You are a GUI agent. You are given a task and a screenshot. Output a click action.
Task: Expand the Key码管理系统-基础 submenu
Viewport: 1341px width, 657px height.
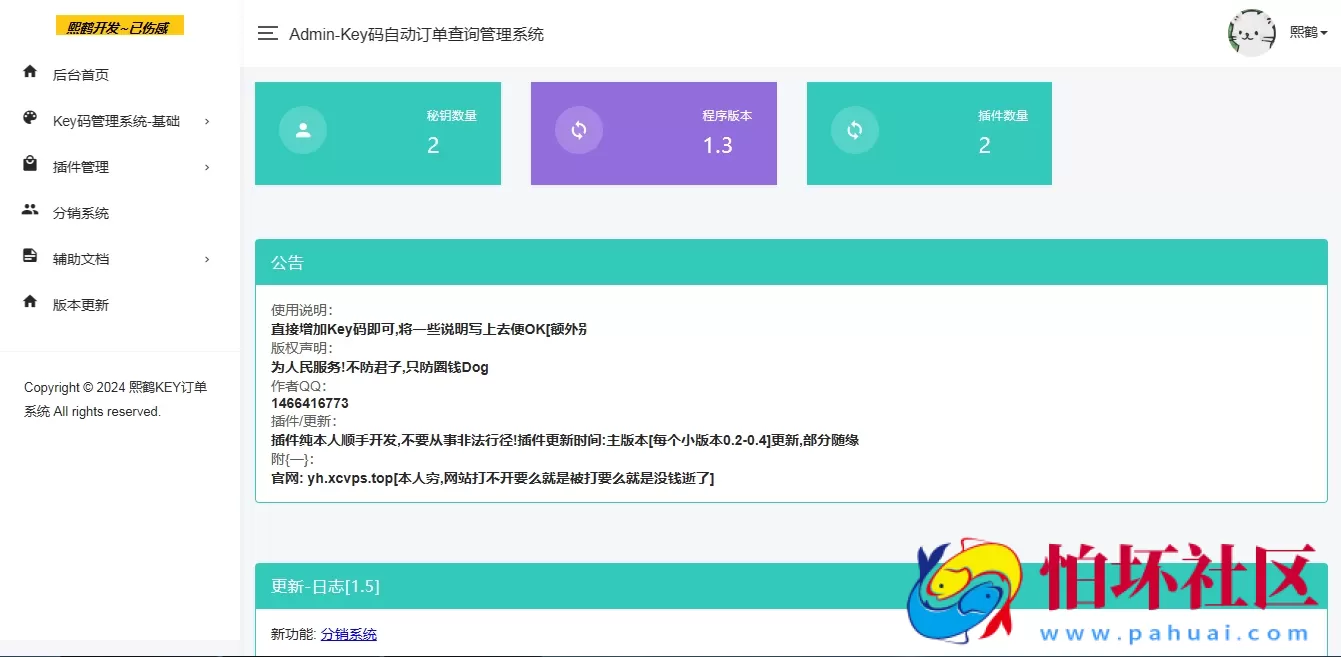click(x=207, y=120)
